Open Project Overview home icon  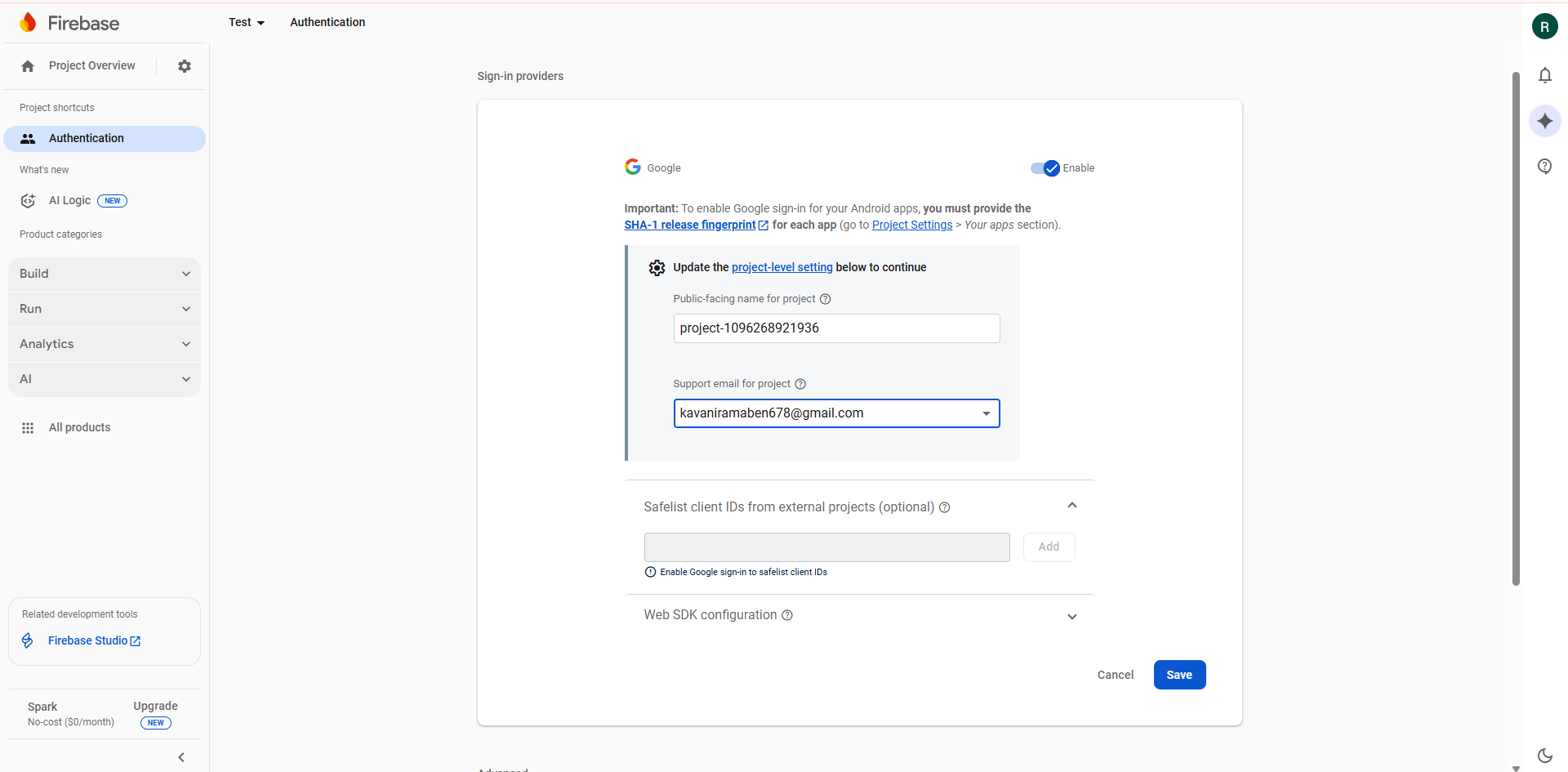point(28,66)
